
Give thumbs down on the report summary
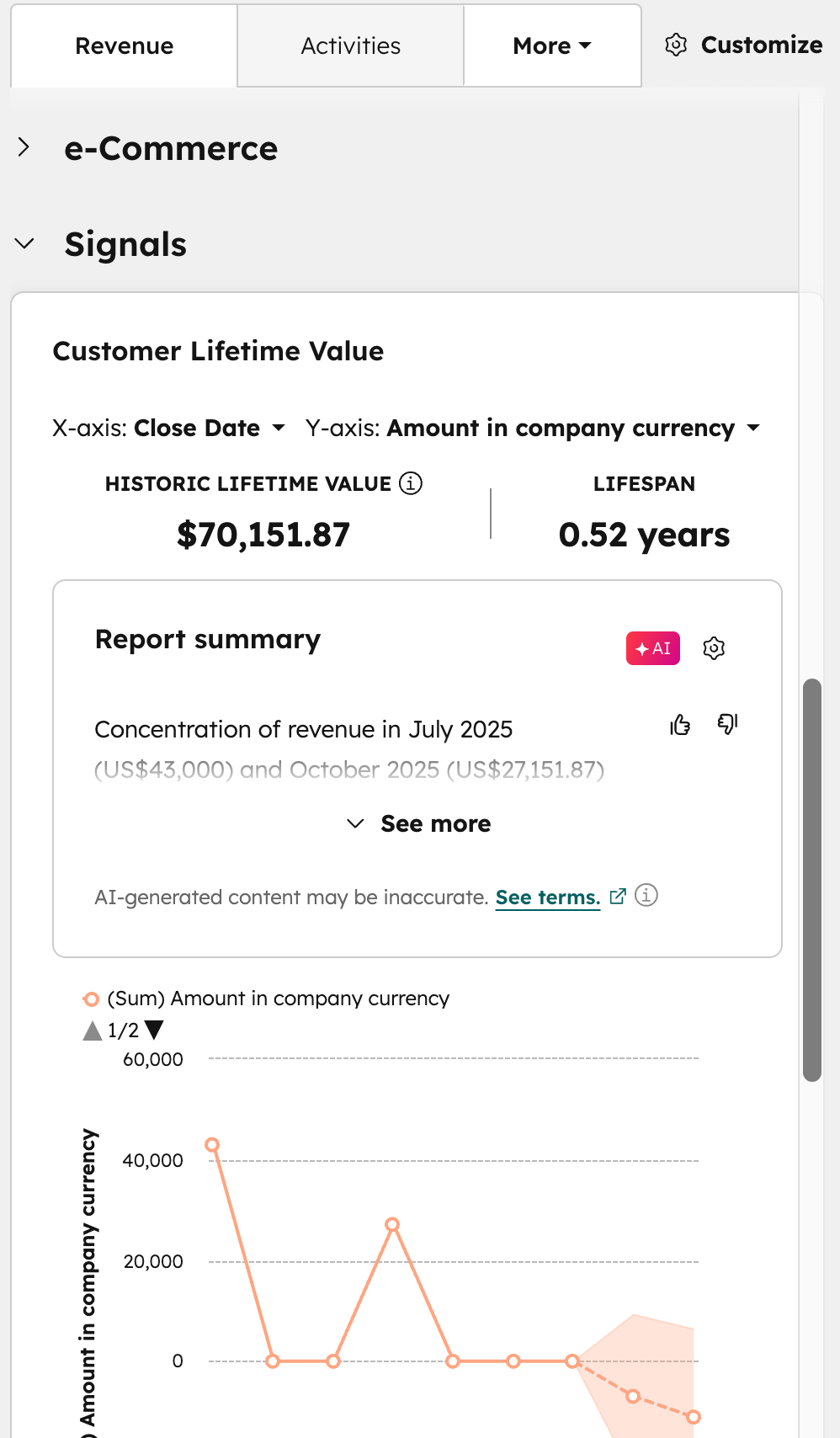pyautogui.click(x=726, y=723)
